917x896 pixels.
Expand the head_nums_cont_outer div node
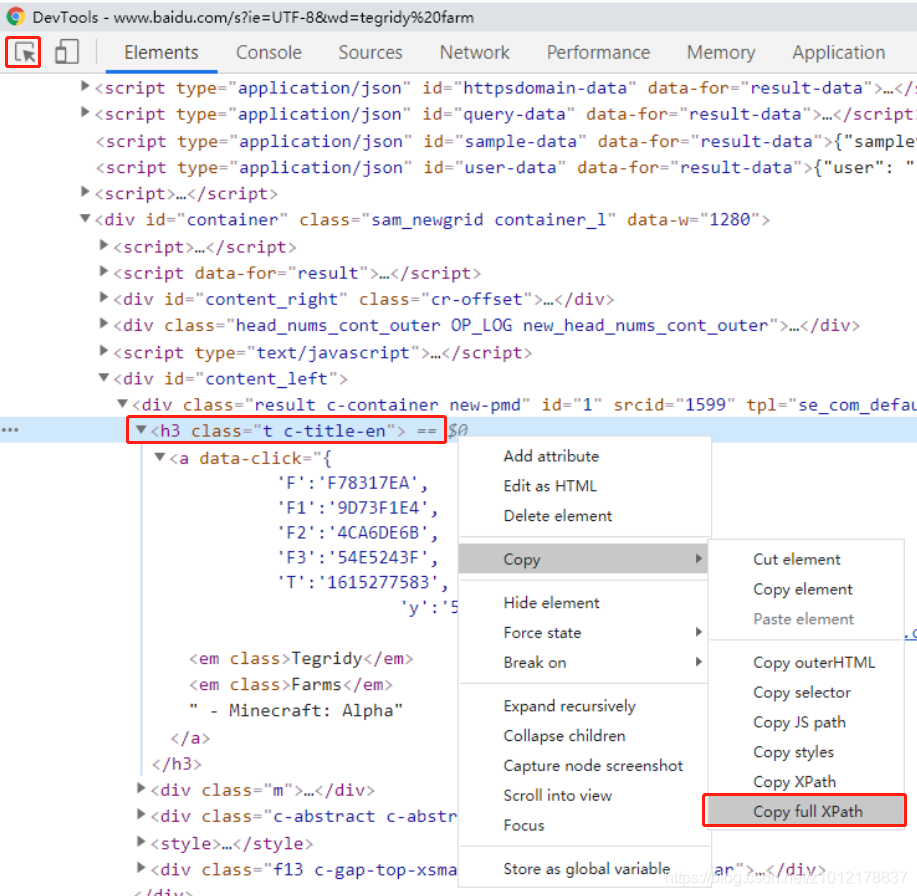104,323
